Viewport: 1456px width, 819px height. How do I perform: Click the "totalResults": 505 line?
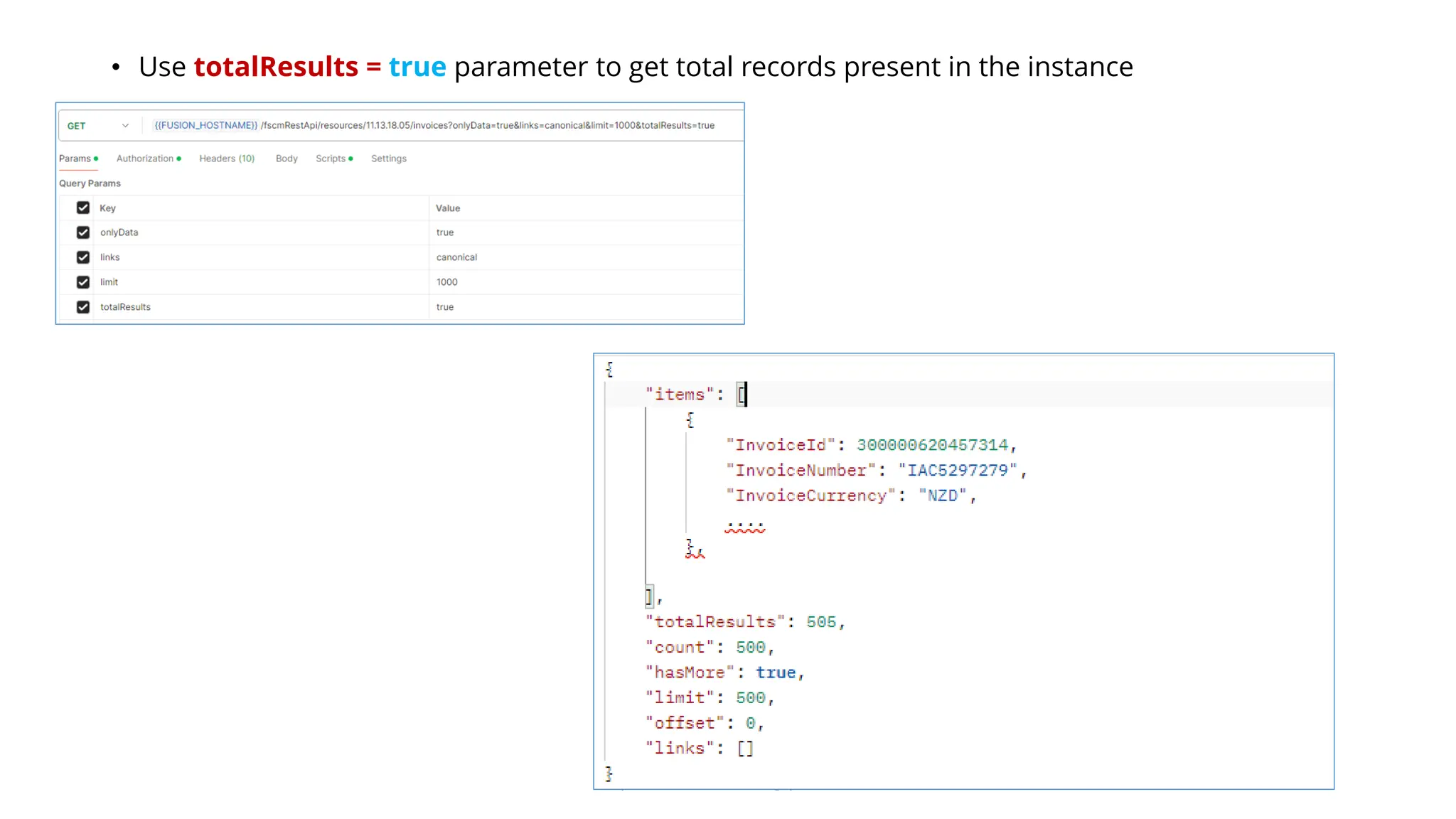(x=744, y=622)
